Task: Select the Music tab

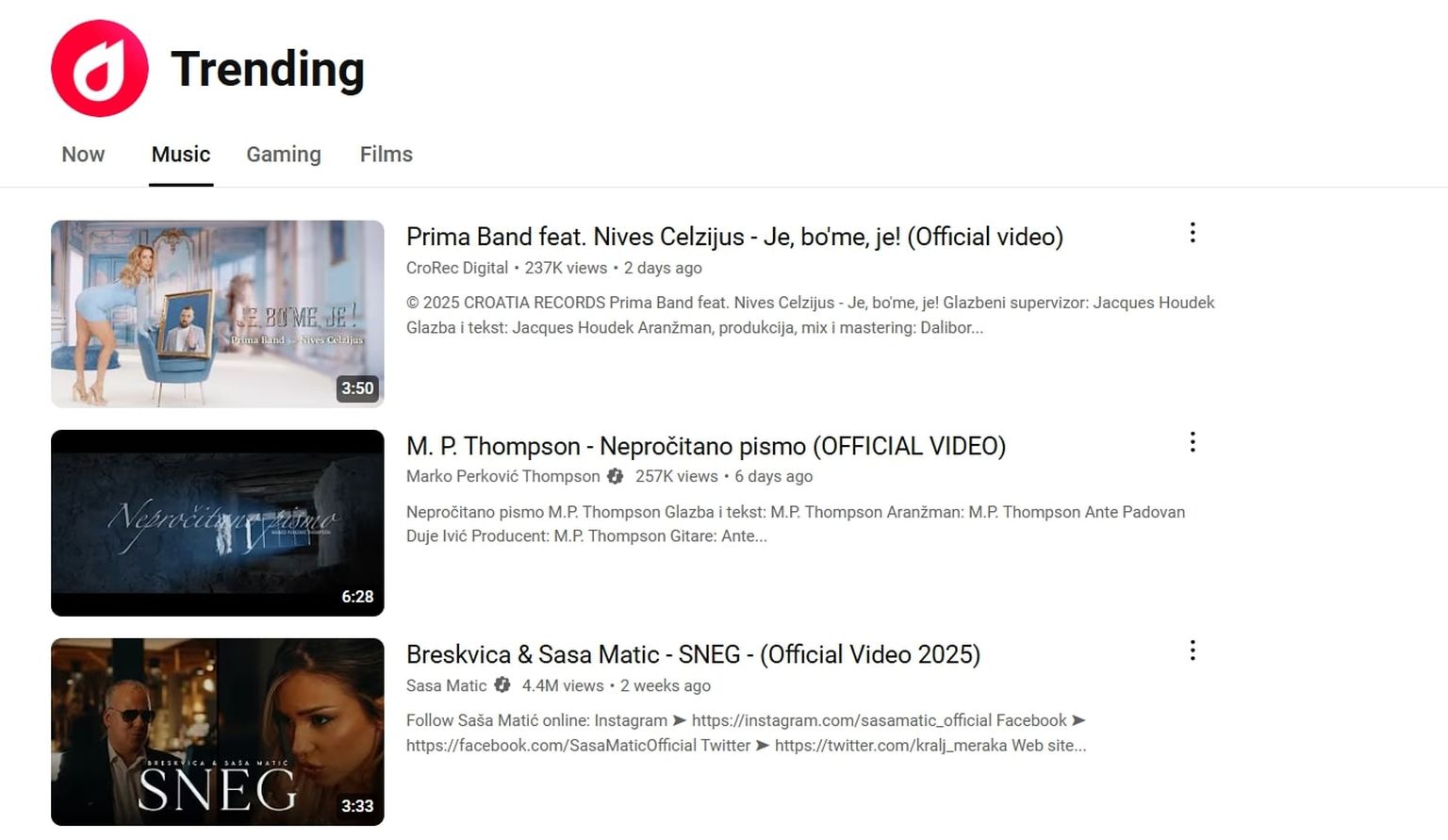Action: pos(181,155)
